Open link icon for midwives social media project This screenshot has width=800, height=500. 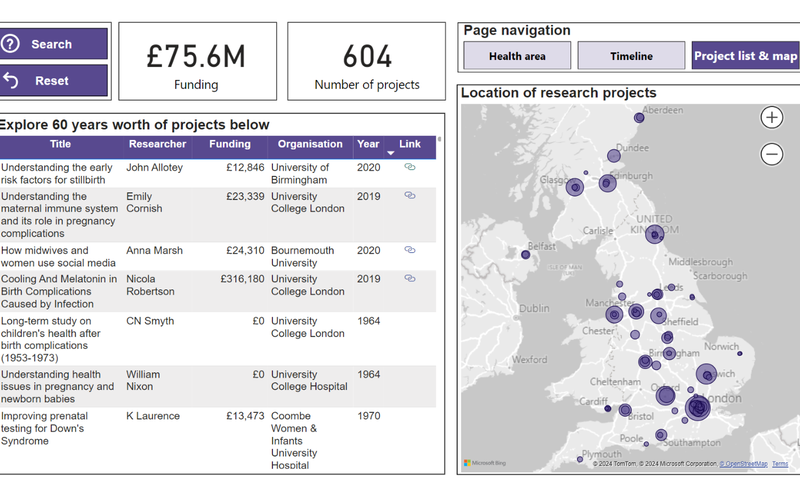pos(410,251)
